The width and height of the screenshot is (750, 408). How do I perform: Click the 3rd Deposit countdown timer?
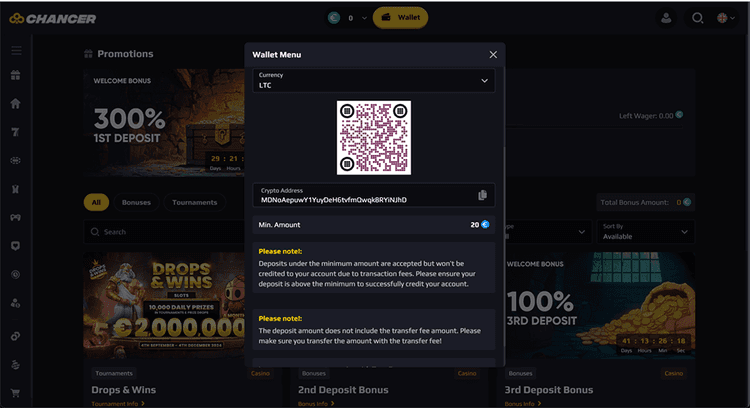pyautogui.click(x=653, y=344)
